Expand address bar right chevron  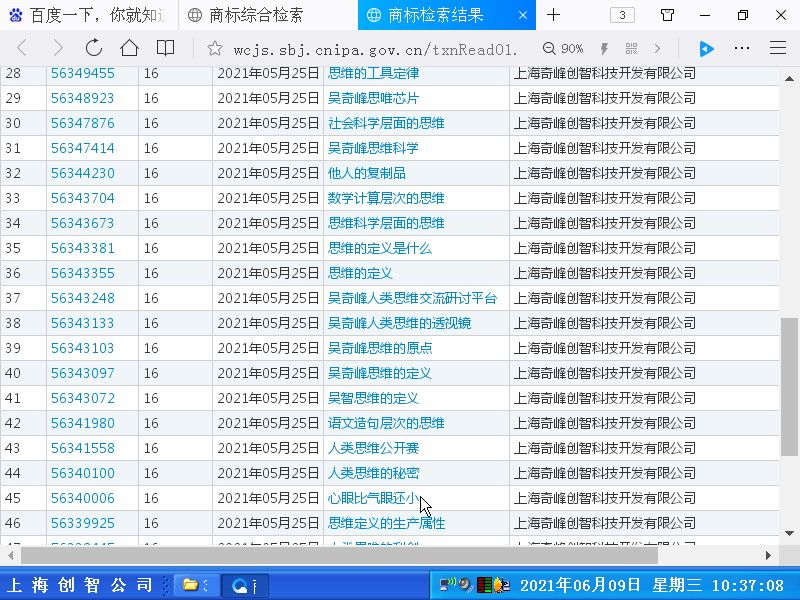point(657,49)
